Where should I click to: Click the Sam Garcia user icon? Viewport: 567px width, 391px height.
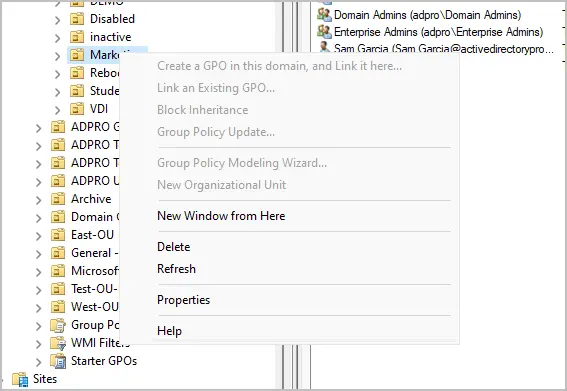pyautogui.click(x=324, y=47)
